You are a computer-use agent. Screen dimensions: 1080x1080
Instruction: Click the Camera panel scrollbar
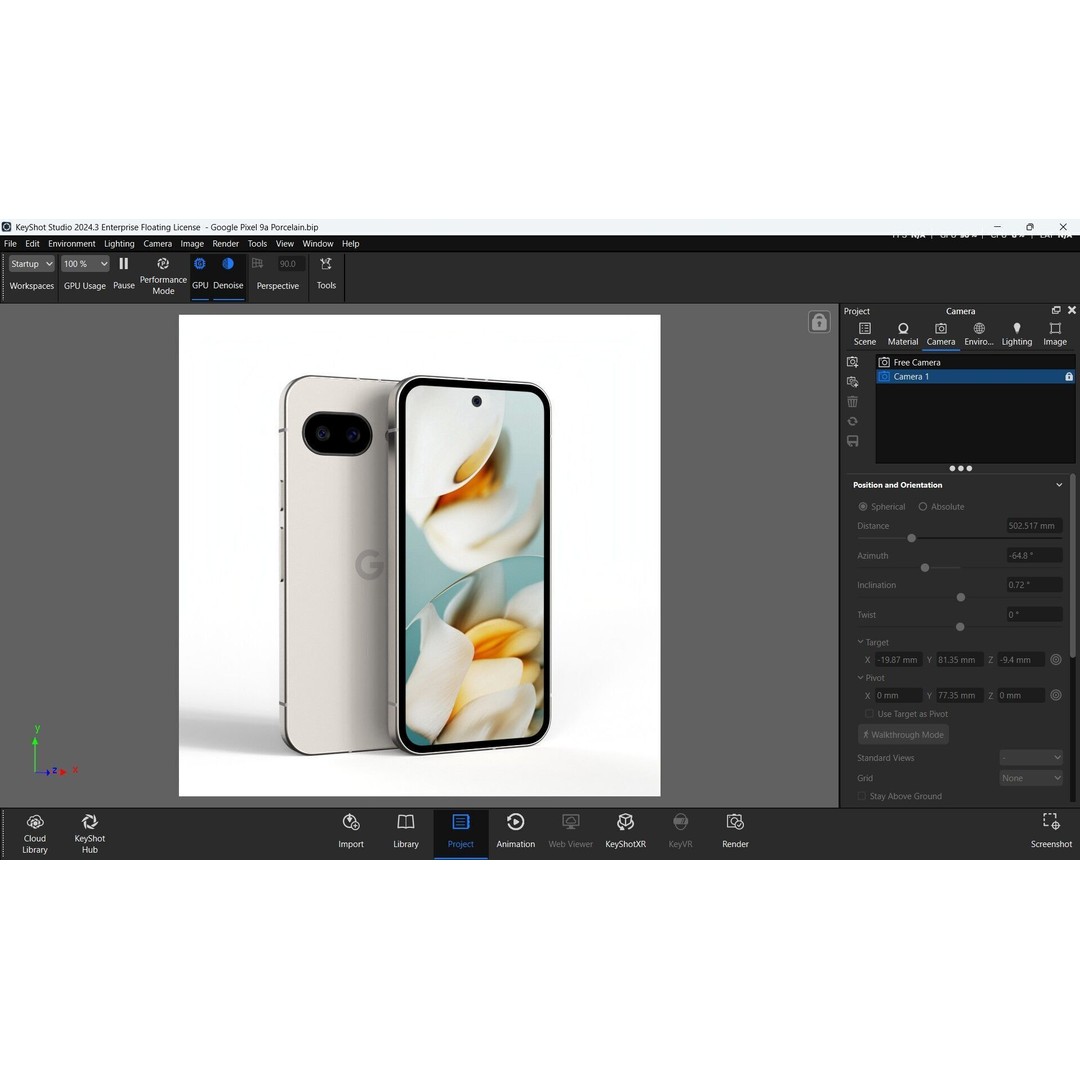click(x=1072, y=565)
